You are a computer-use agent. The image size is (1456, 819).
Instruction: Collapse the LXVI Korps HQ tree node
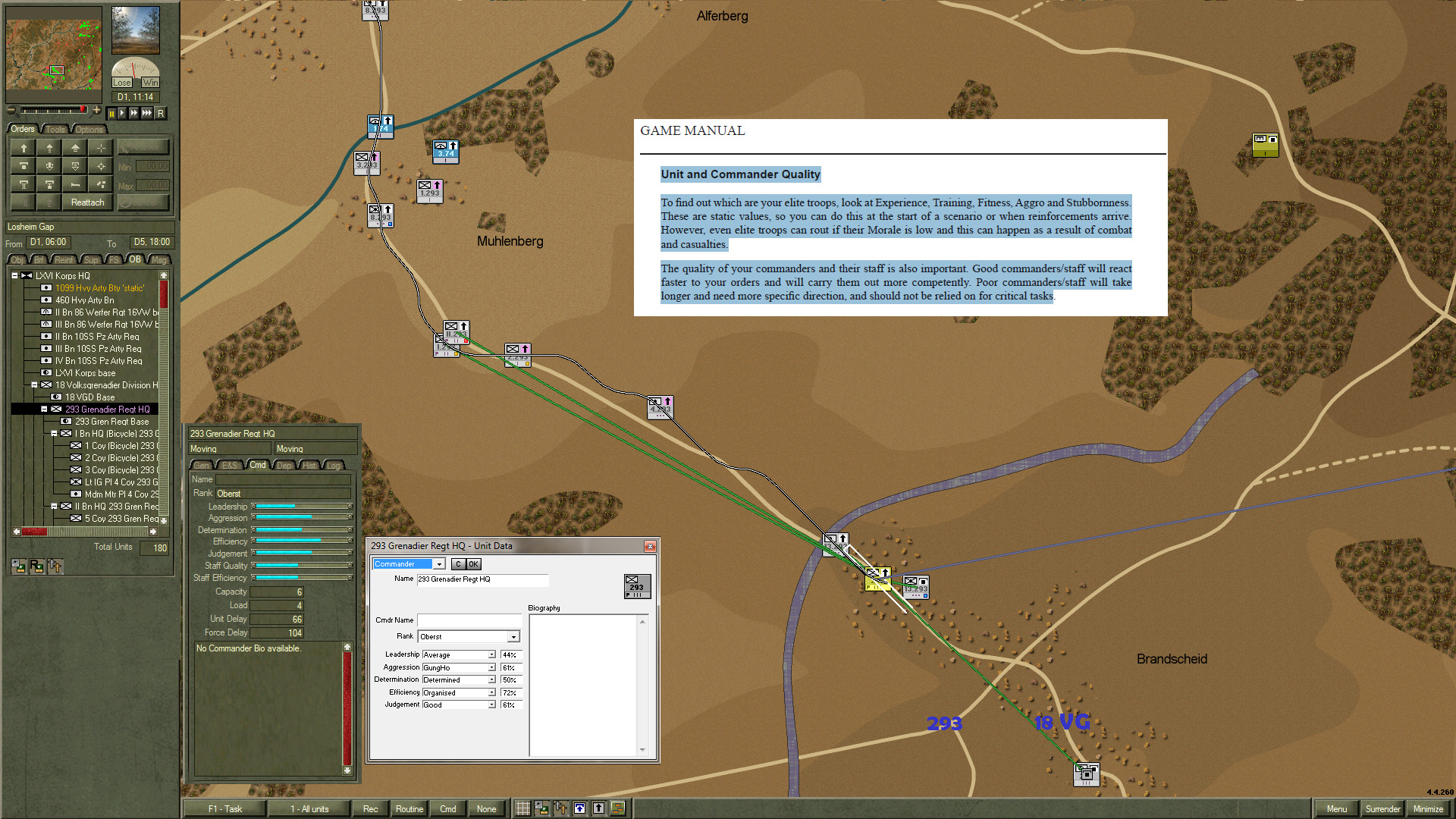(x=14, y=275)
